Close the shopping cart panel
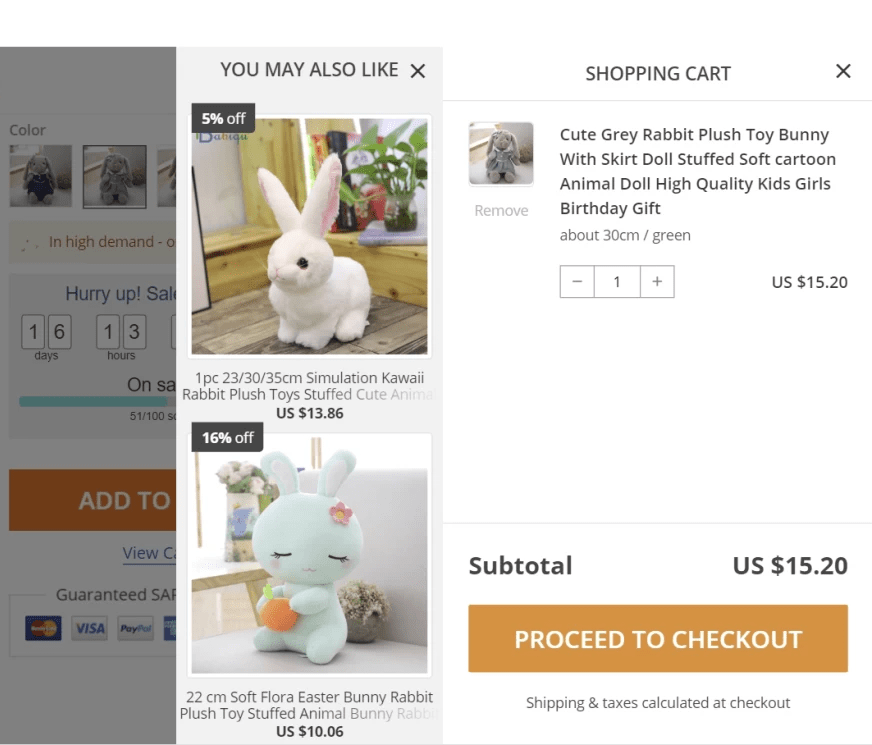This screenshot has width=872, height=745. coord(843,71)
